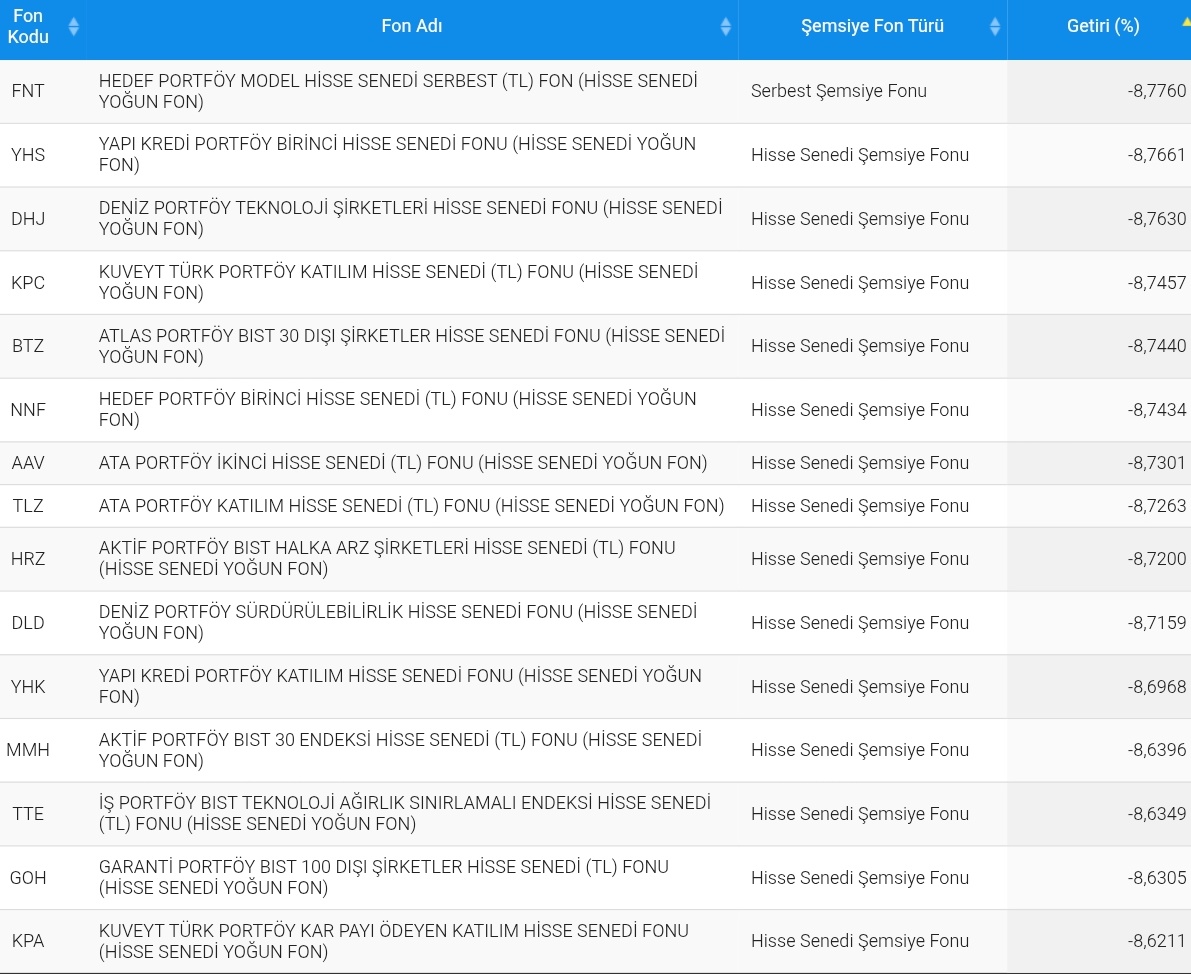Viewport: 1191px width, 975px height.
Task: Click the Fon Adı column header
Action: tap(412, 26)
